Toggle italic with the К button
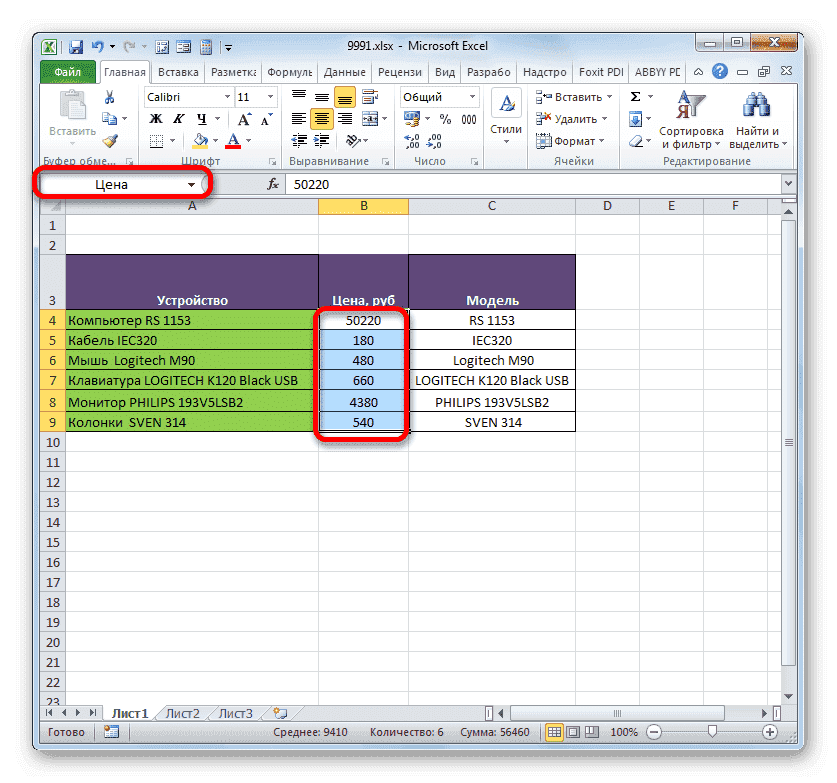837x783 pixels. [x=178, y=119]
